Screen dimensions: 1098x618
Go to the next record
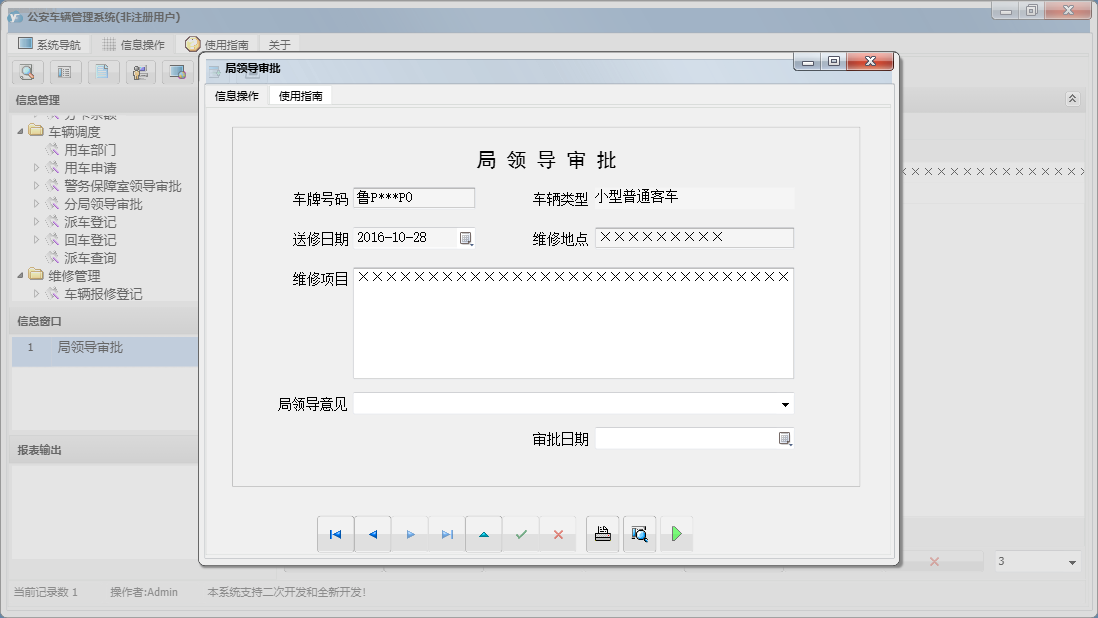[410, 534]
